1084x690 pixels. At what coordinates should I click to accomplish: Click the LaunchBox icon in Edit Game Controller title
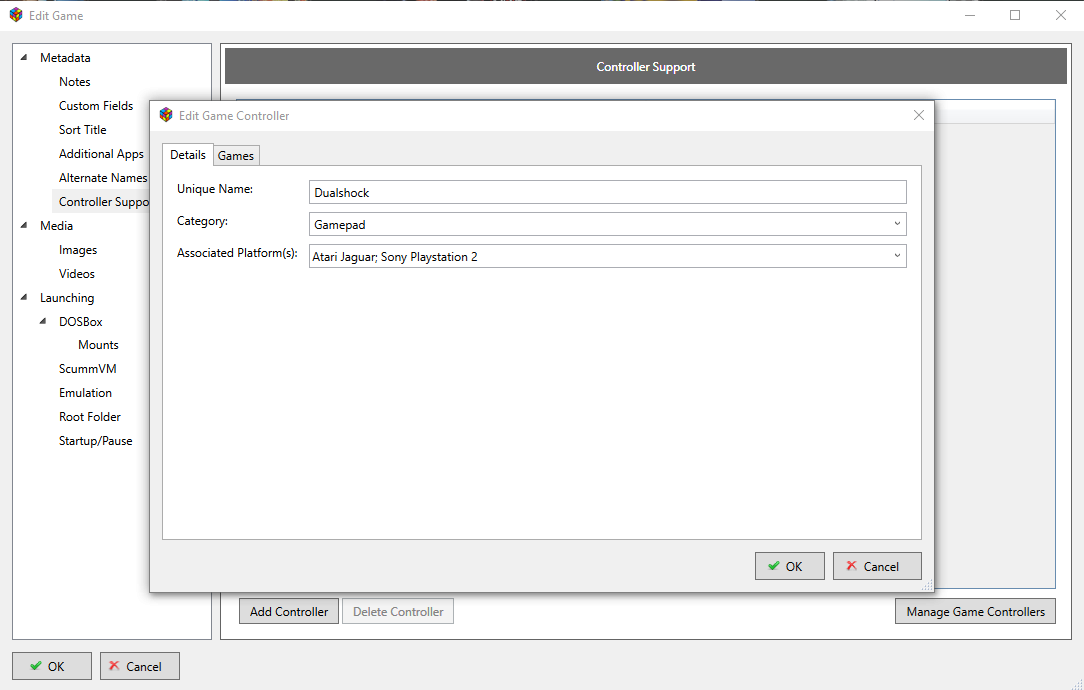(166, 115)
